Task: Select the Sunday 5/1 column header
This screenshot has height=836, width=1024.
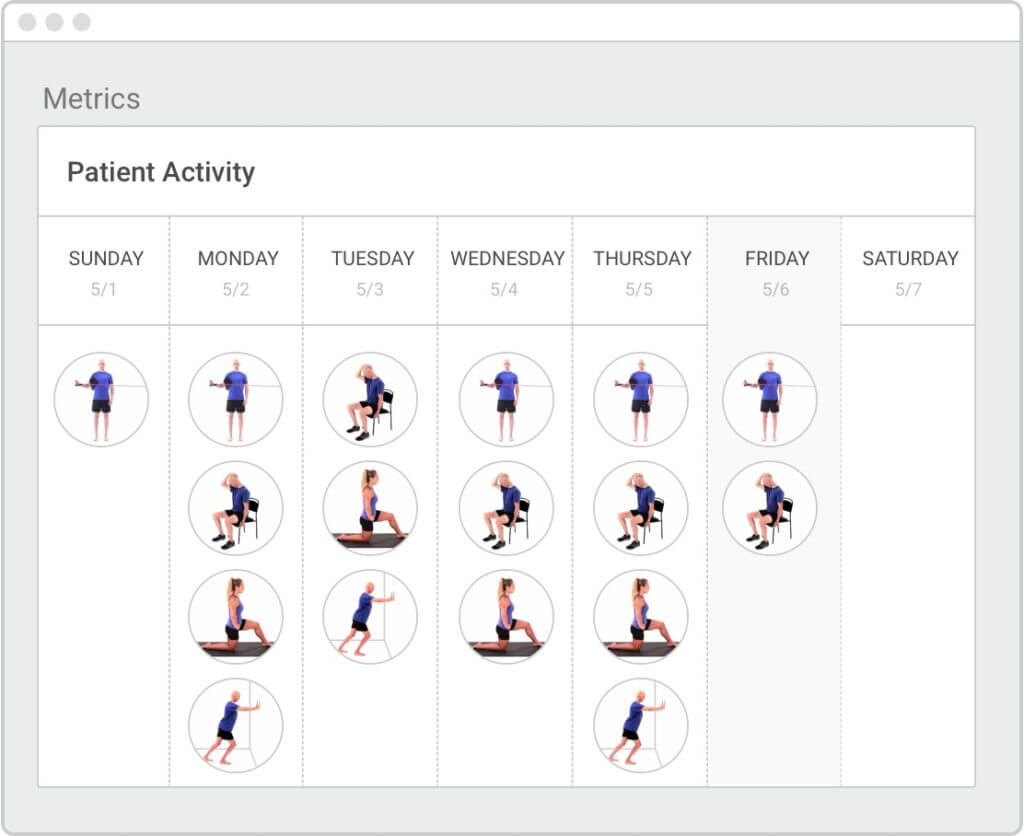Action: pyautogui.click(x=106, y=271)
